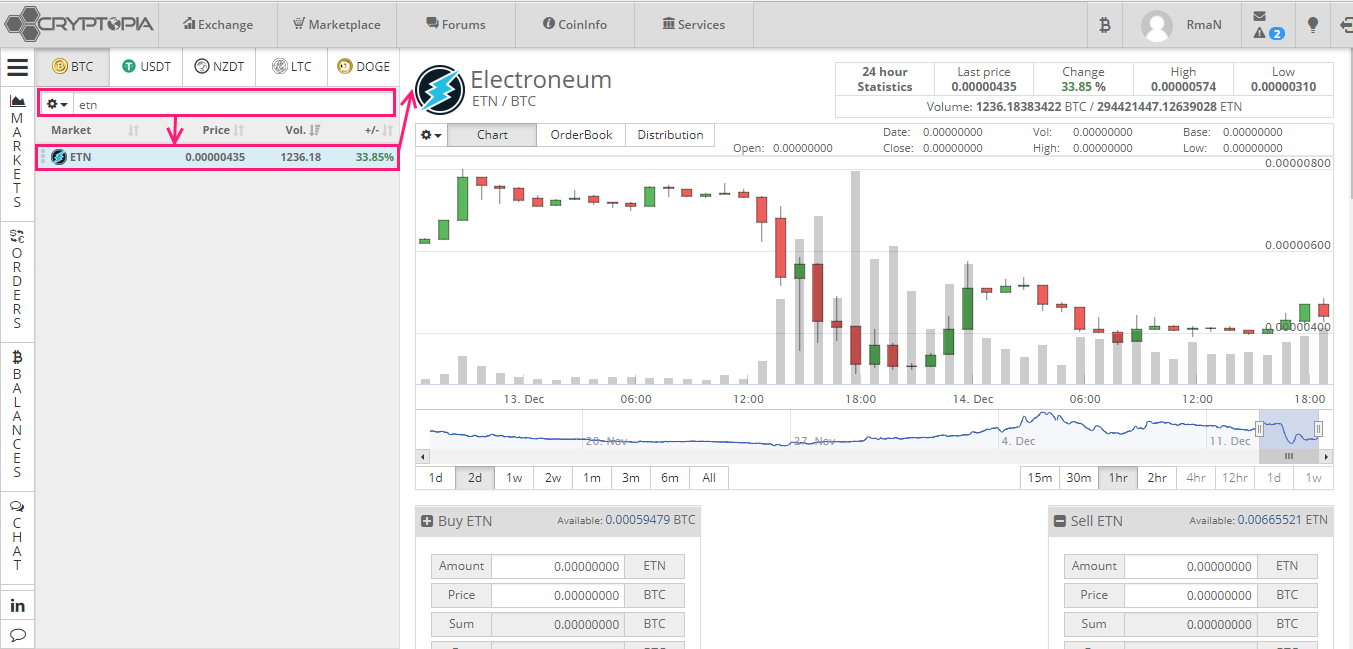The height and width of the screenshot is (649, 1353).
Task: Select the BTC market tab
Action: [x=72, y=67]
